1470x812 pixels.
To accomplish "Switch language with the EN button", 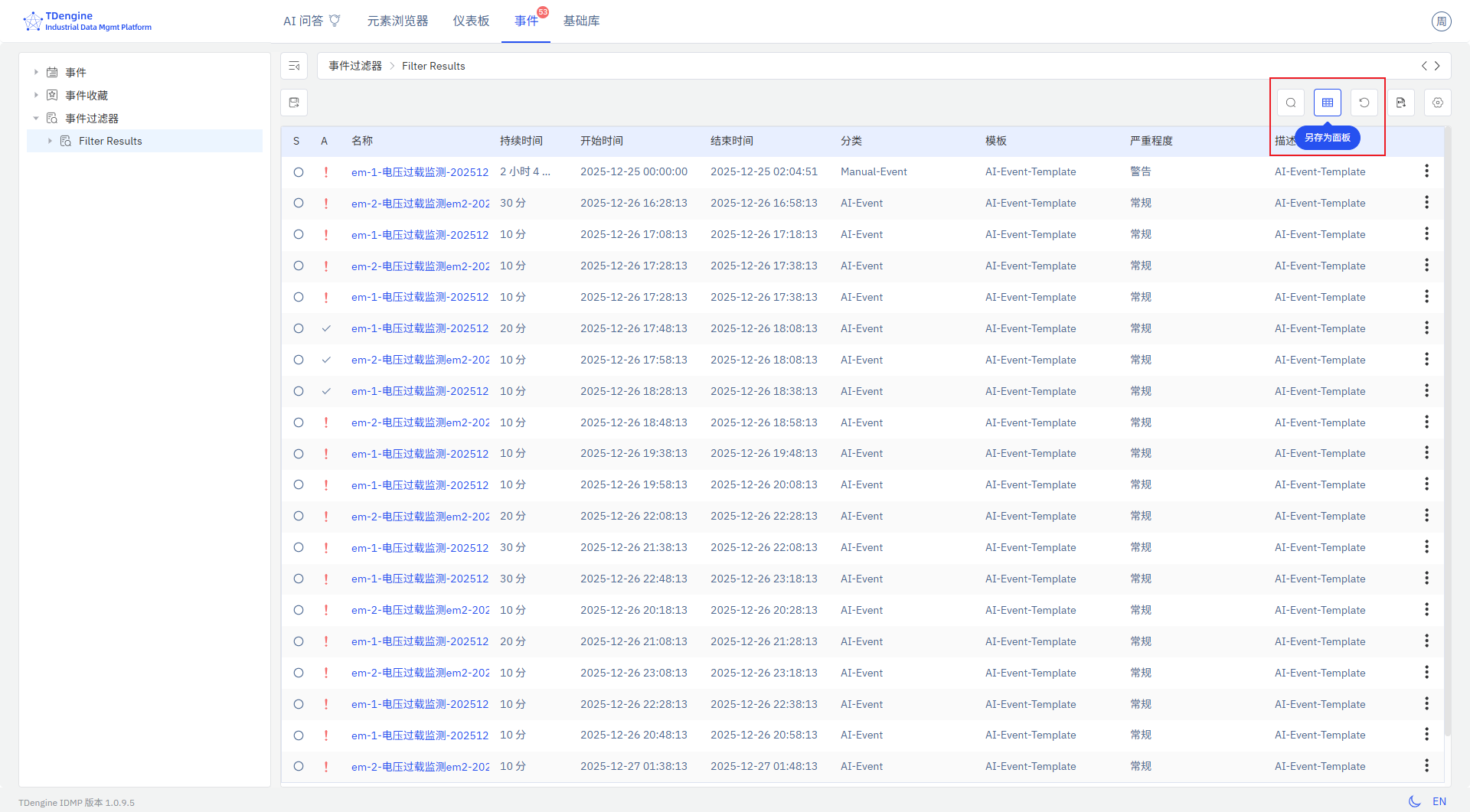I will [x=1439, y=801].
